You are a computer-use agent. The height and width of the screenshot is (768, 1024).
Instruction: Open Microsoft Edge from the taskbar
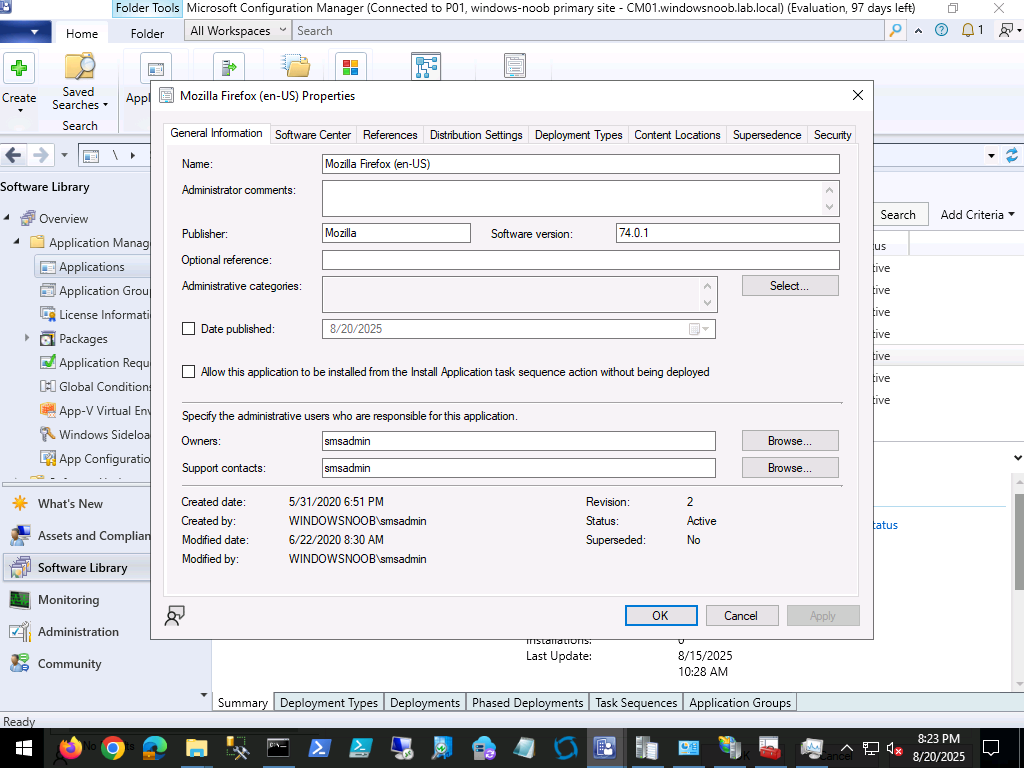click(x=154, y=748)
